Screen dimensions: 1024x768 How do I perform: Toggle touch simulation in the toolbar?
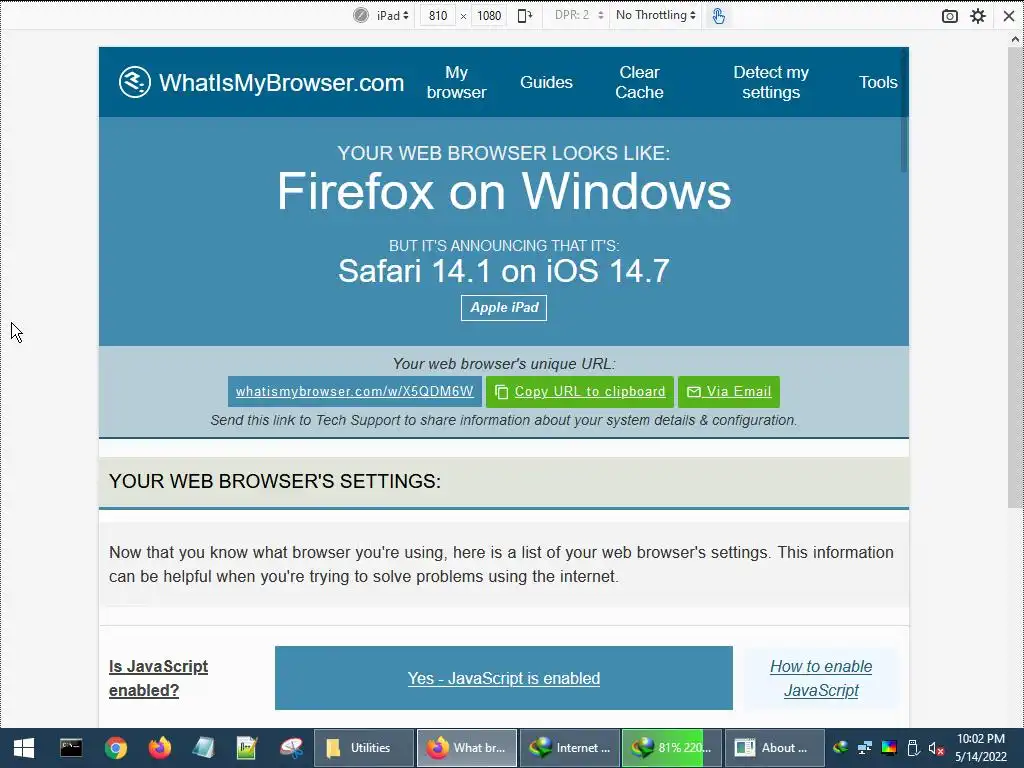coord(718,16)
